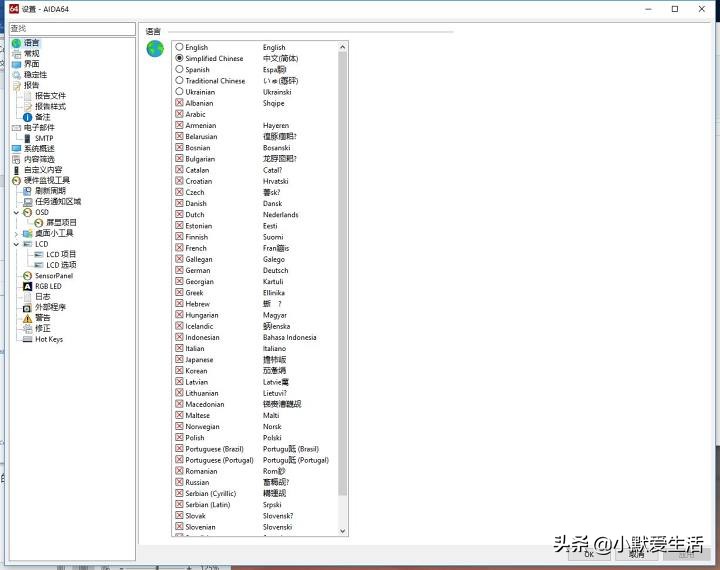720x570 pixels.
Task: Click the 警告 warning triangle icon
Action: (x=28, y=318)
